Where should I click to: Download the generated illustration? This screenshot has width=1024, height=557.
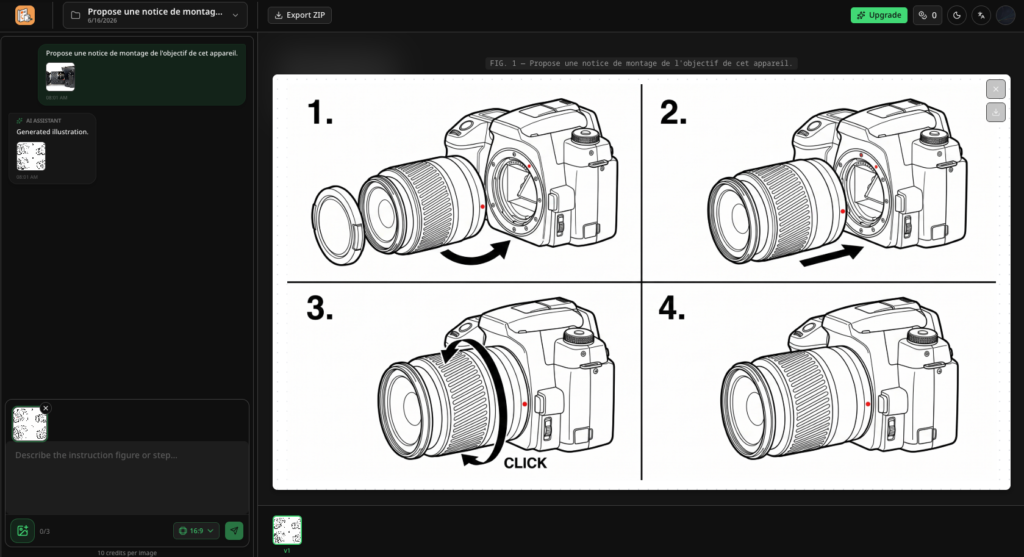(x=995, y=112)
